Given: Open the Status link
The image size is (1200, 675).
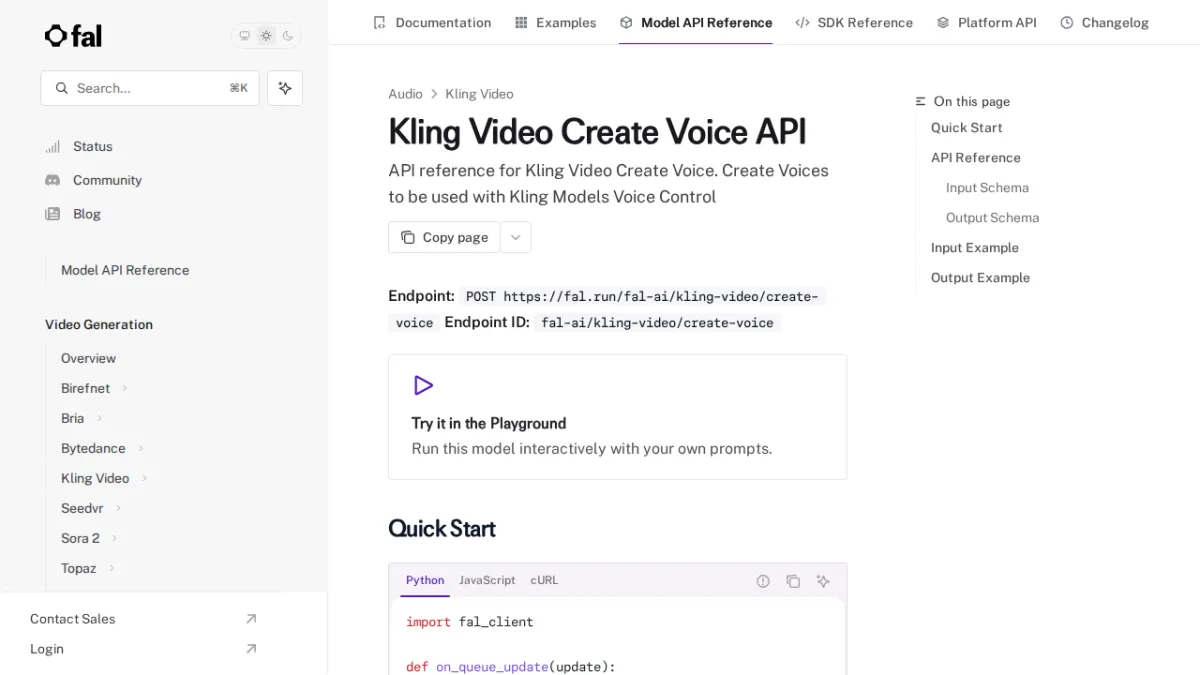Looking at the screenshot, I should click(x=92, y=146).
